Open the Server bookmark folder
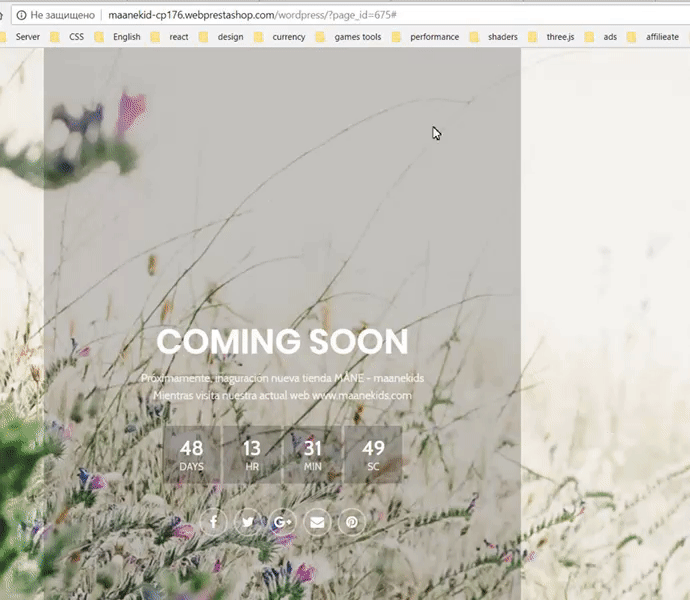 [22, 37]
